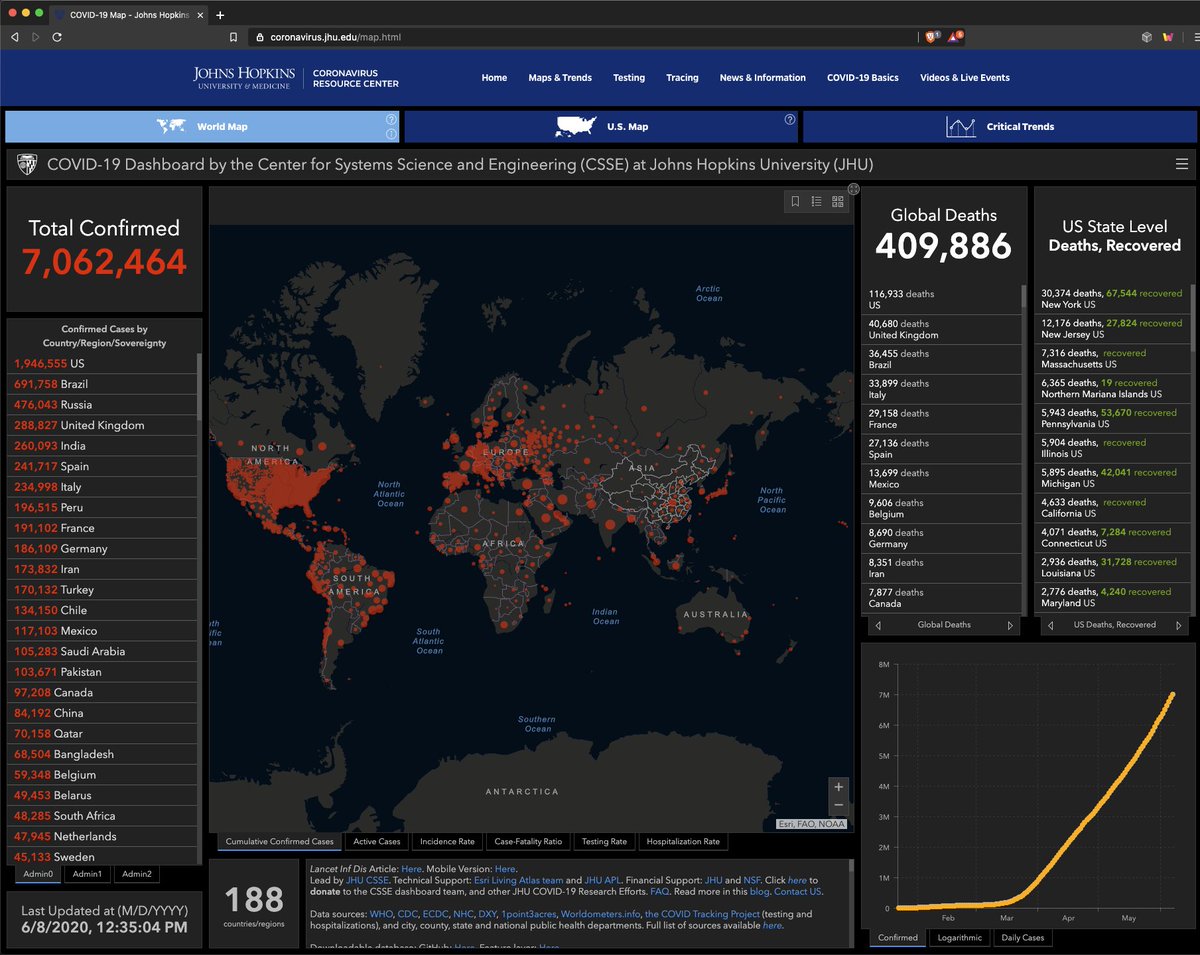
Task: Click the orange wallet extension icon
Action: pos(1168,37)
